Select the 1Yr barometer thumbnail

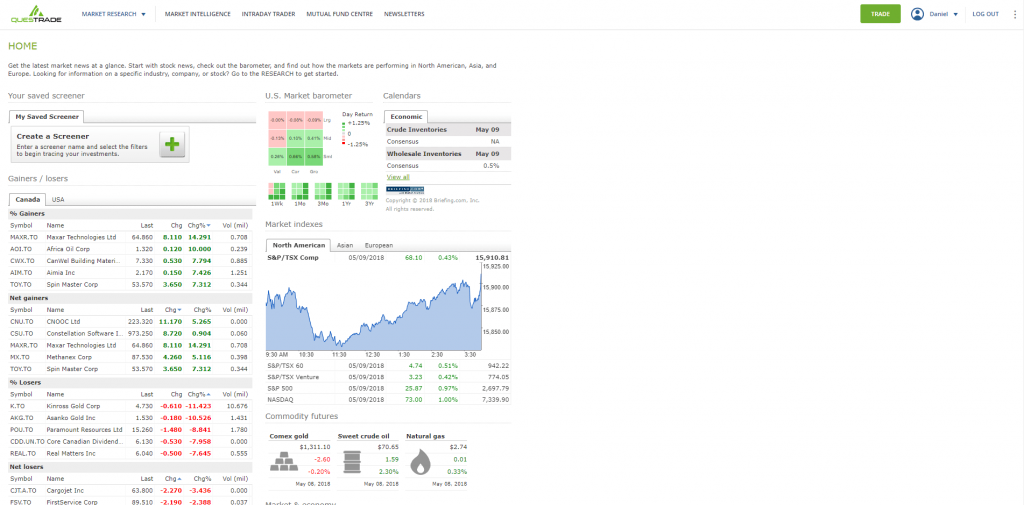pos(347,191)
